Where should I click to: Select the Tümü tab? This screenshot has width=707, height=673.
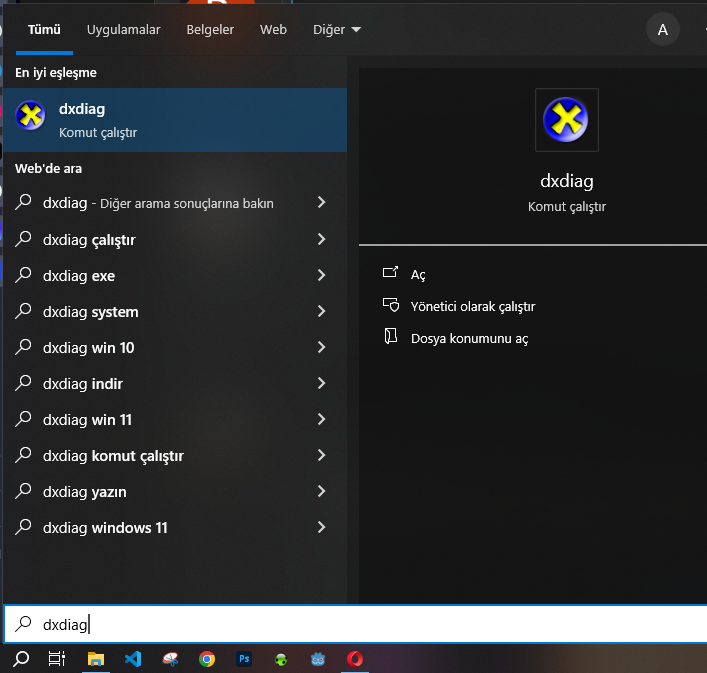click(44, 30)
